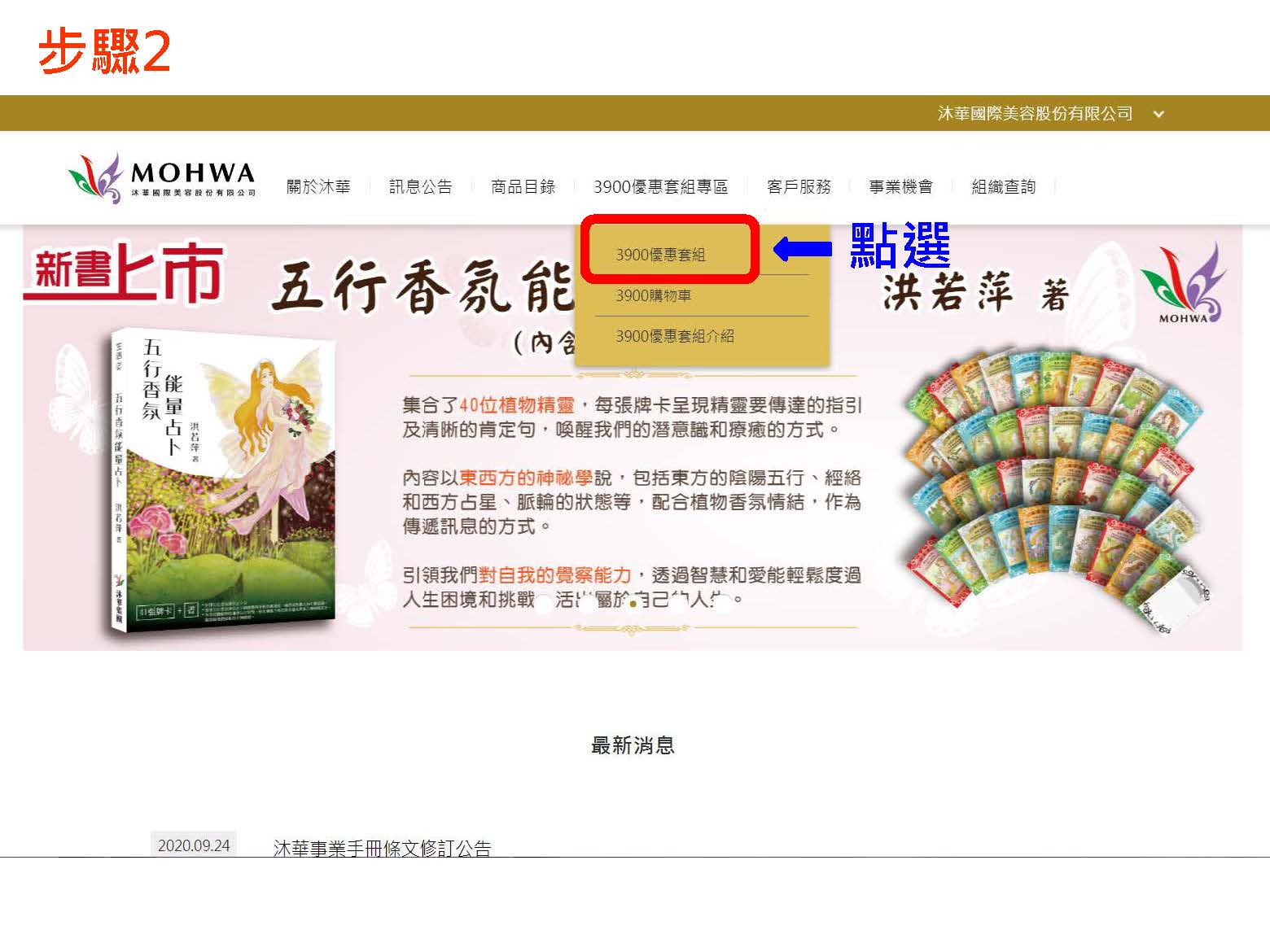Open the 商品目錄 menu
The width and height of the screenshot is (1270, 952).
click(x=523, y=187)
